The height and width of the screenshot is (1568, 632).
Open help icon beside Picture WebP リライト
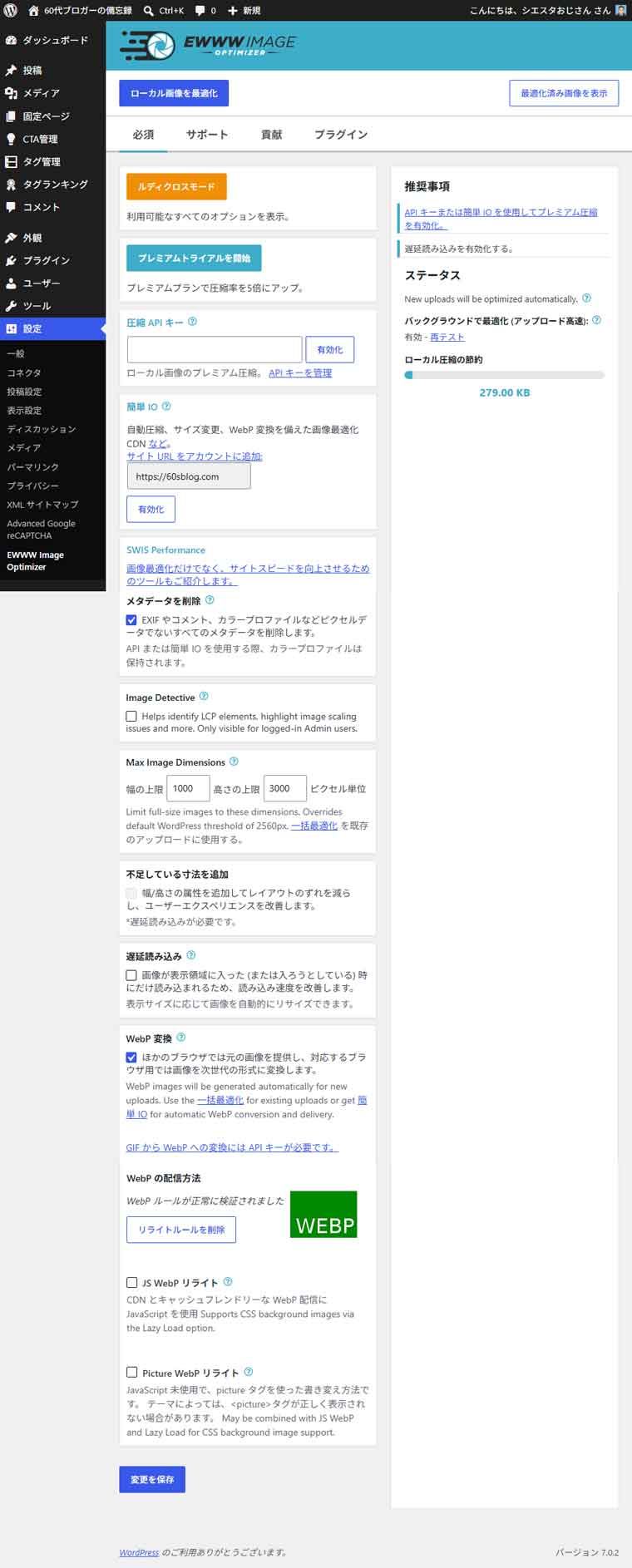coord(249,1373)
